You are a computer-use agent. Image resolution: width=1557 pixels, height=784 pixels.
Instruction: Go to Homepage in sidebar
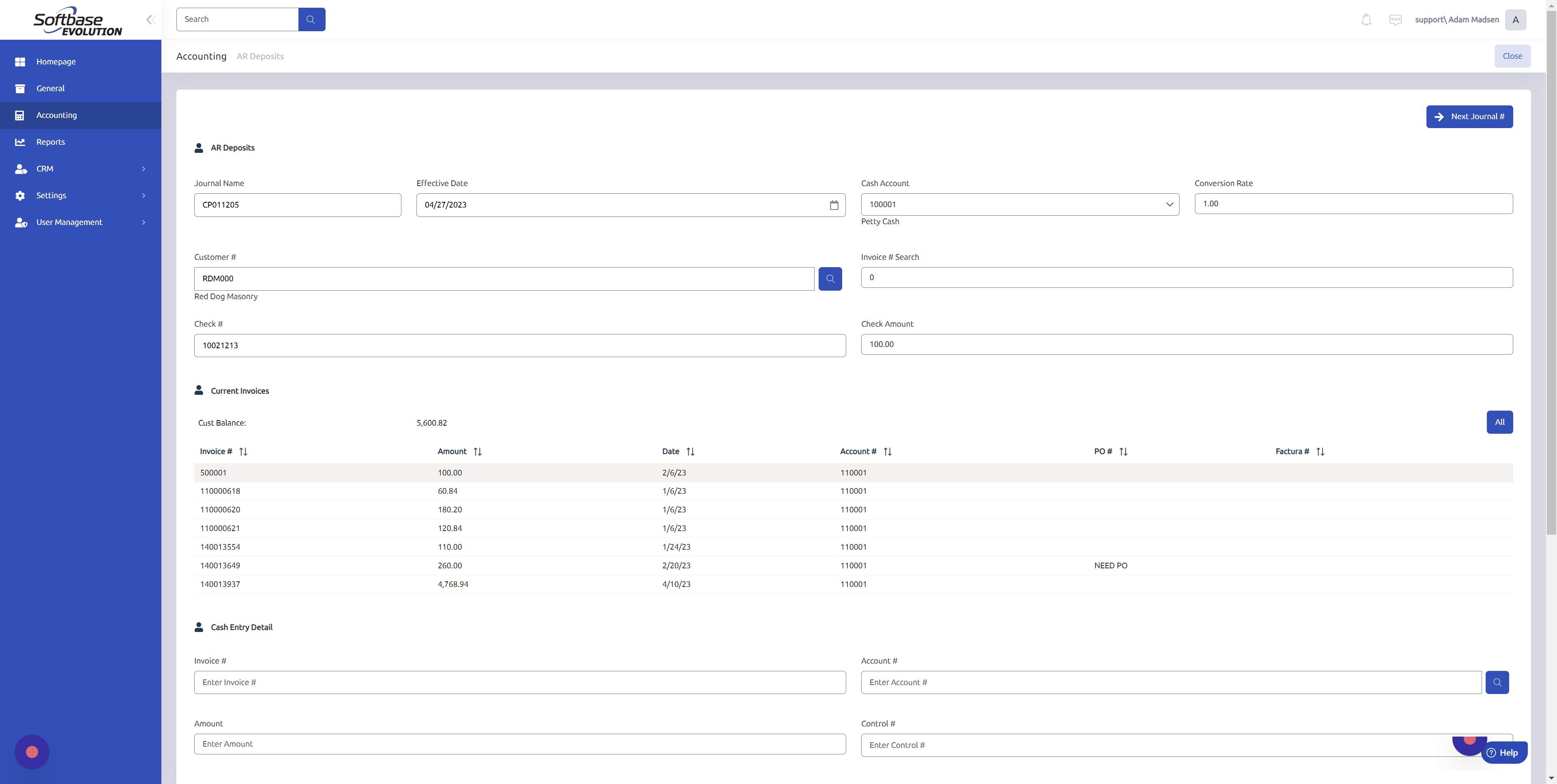[x=80, y=62]
